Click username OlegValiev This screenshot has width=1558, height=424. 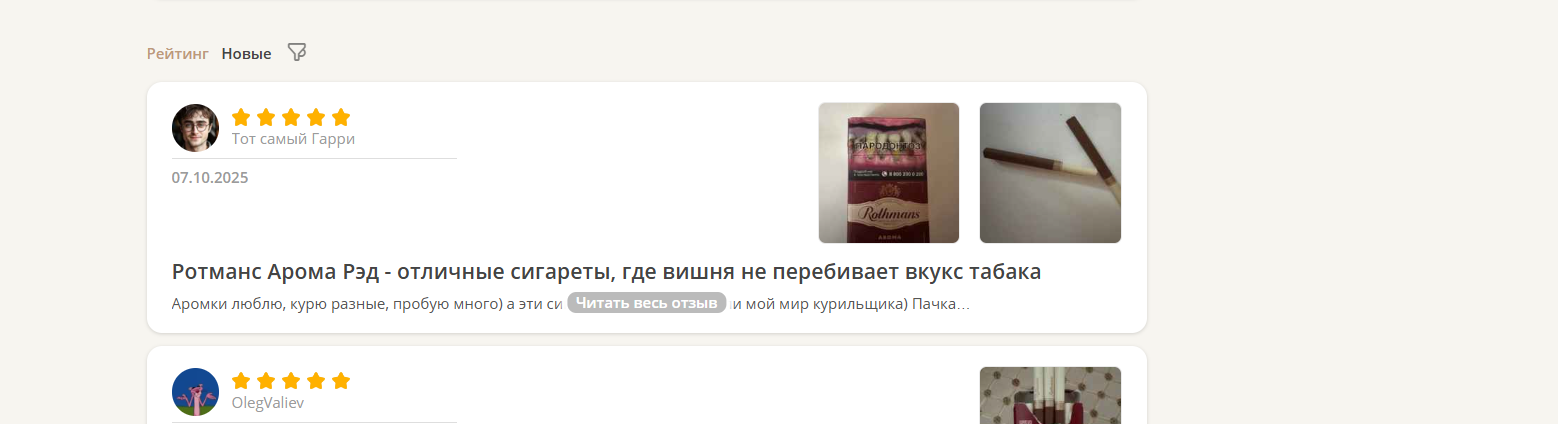click(x=268, y=403)
